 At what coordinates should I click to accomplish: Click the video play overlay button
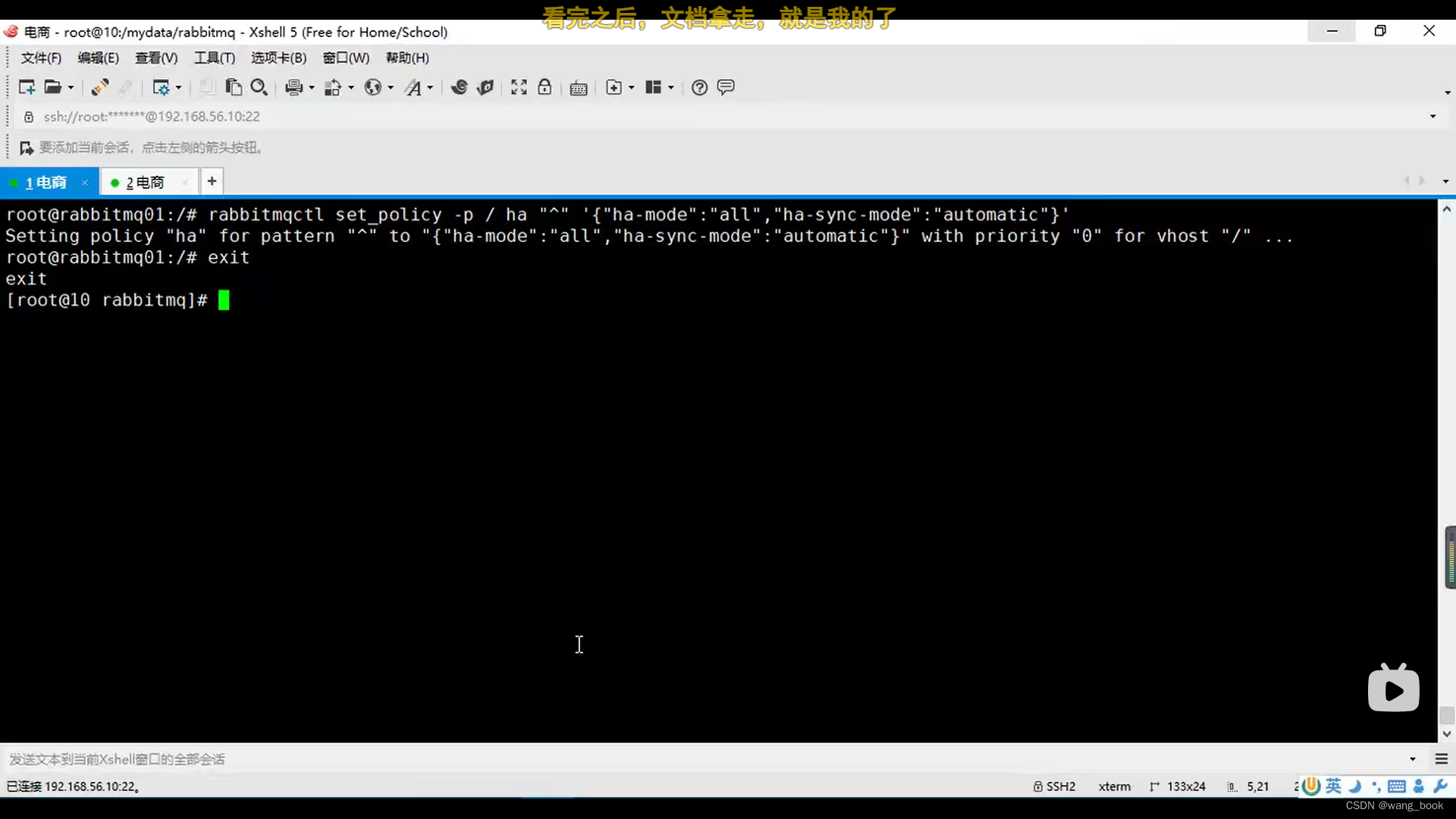[1394, 689]
